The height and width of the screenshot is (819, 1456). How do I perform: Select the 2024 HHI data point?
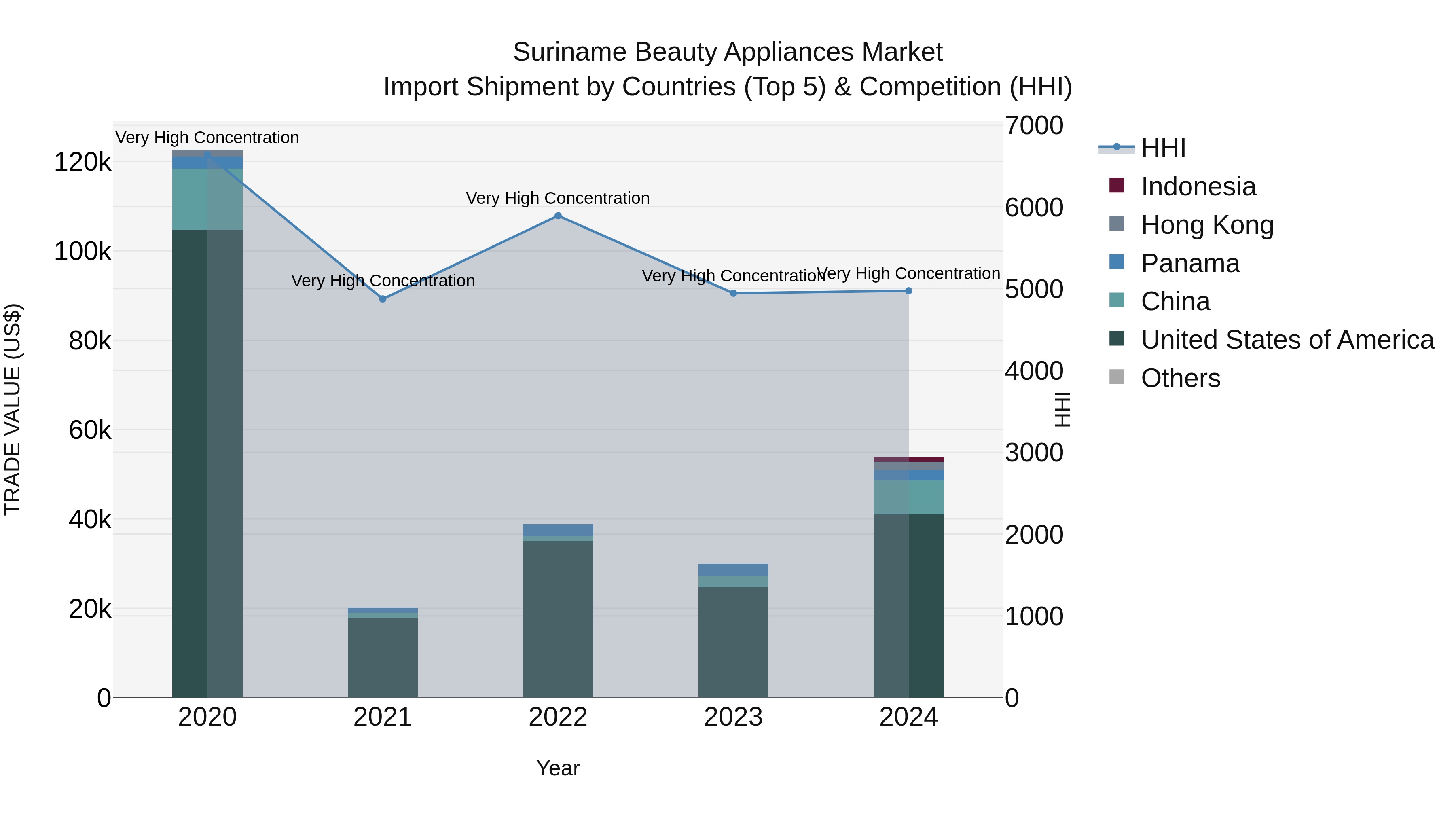point(908,291)
